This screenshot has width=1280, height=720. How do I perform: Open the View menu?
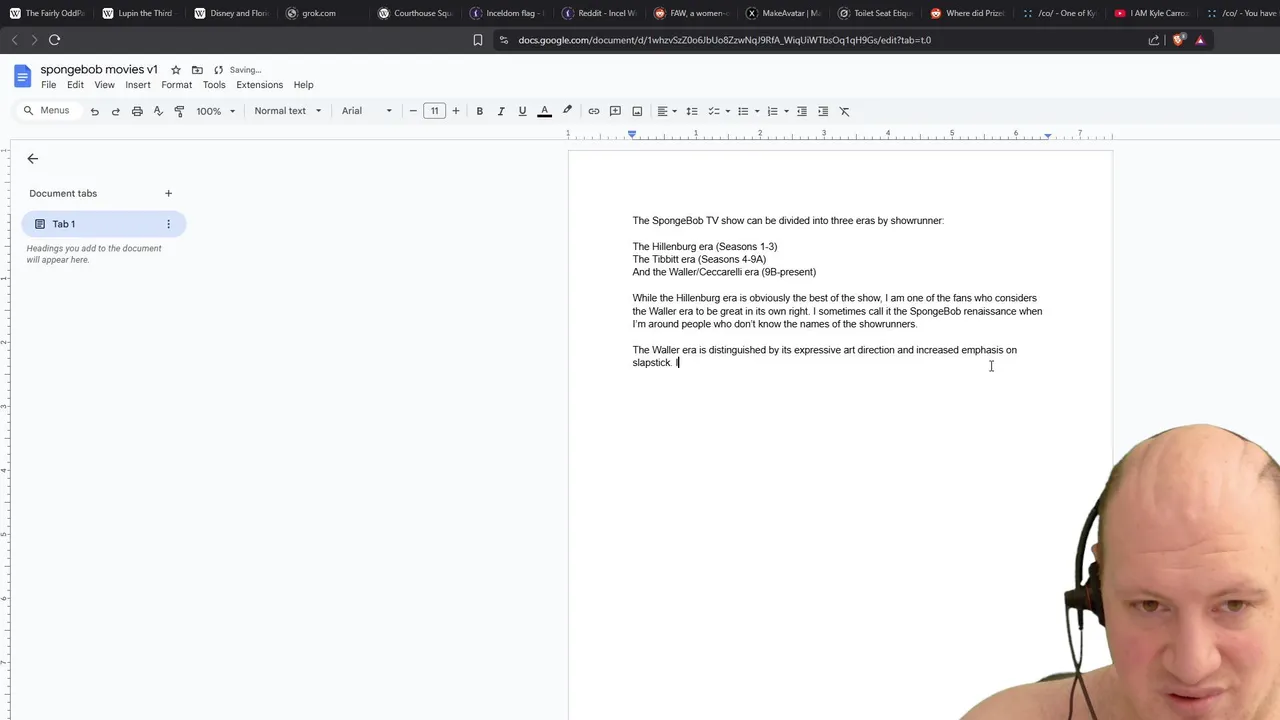tap(104, 85)
